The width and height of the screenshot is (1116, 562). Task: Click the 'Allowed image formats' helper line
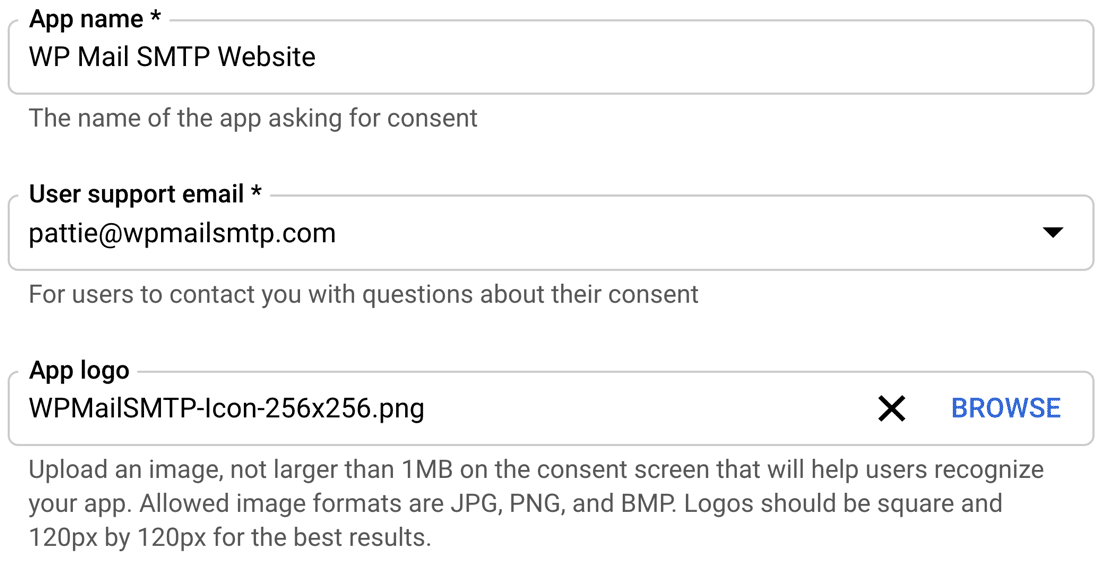[x=515, y=504]
